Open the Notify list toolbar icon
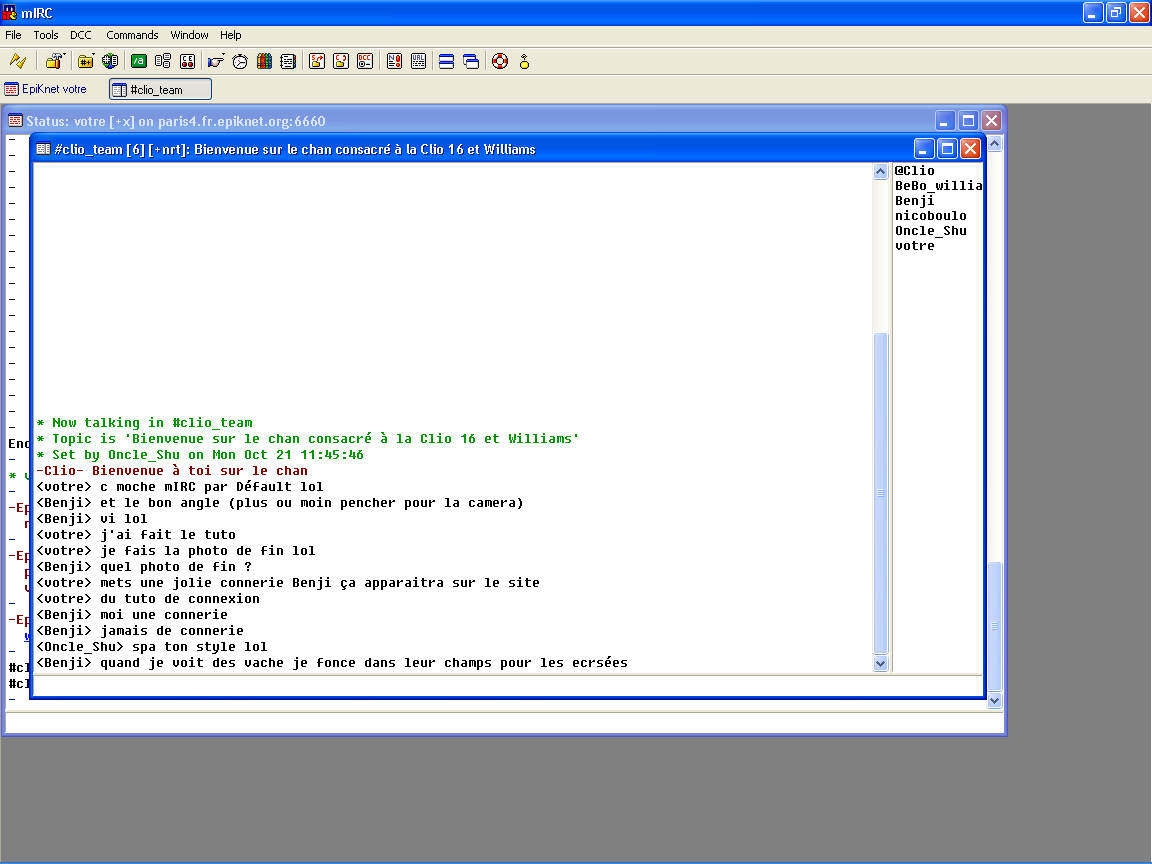Screen dimensions: 1152x864 [x=395, y=62]
